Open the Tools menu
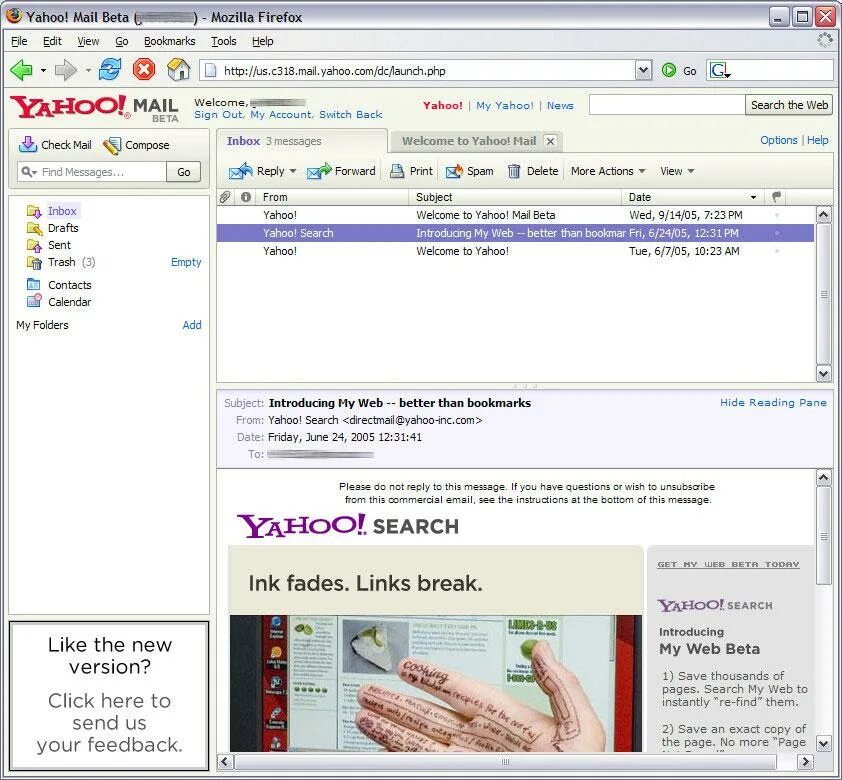The height and width of the screenshot is (780, 842). click(x=223, y=41)
